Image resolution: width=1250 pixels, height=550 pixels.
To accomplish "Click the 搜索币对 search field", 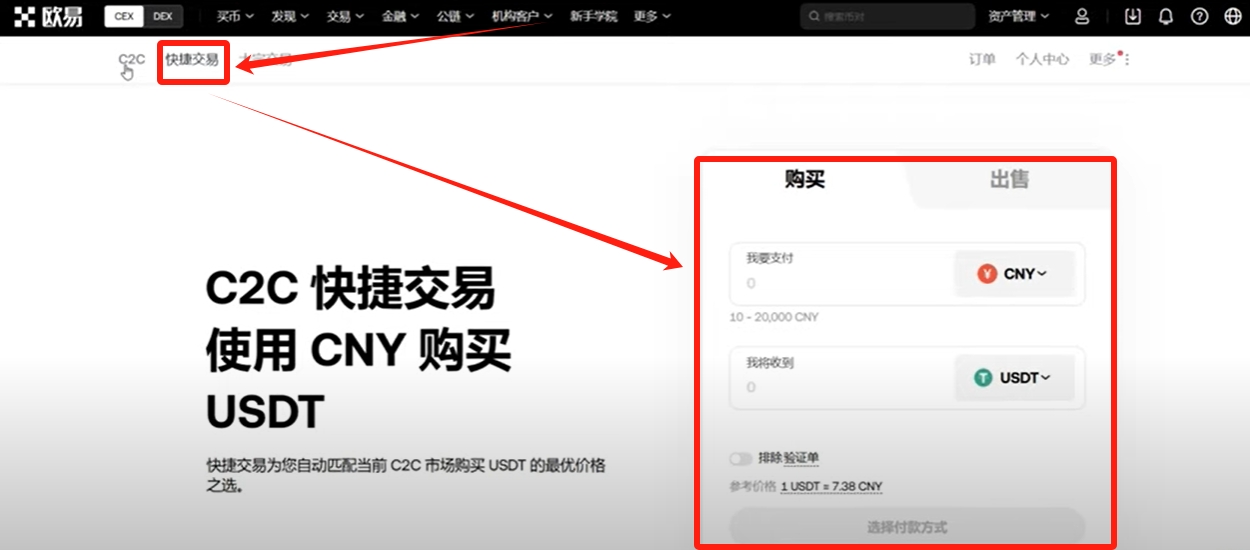I will [x=887, y=16].
